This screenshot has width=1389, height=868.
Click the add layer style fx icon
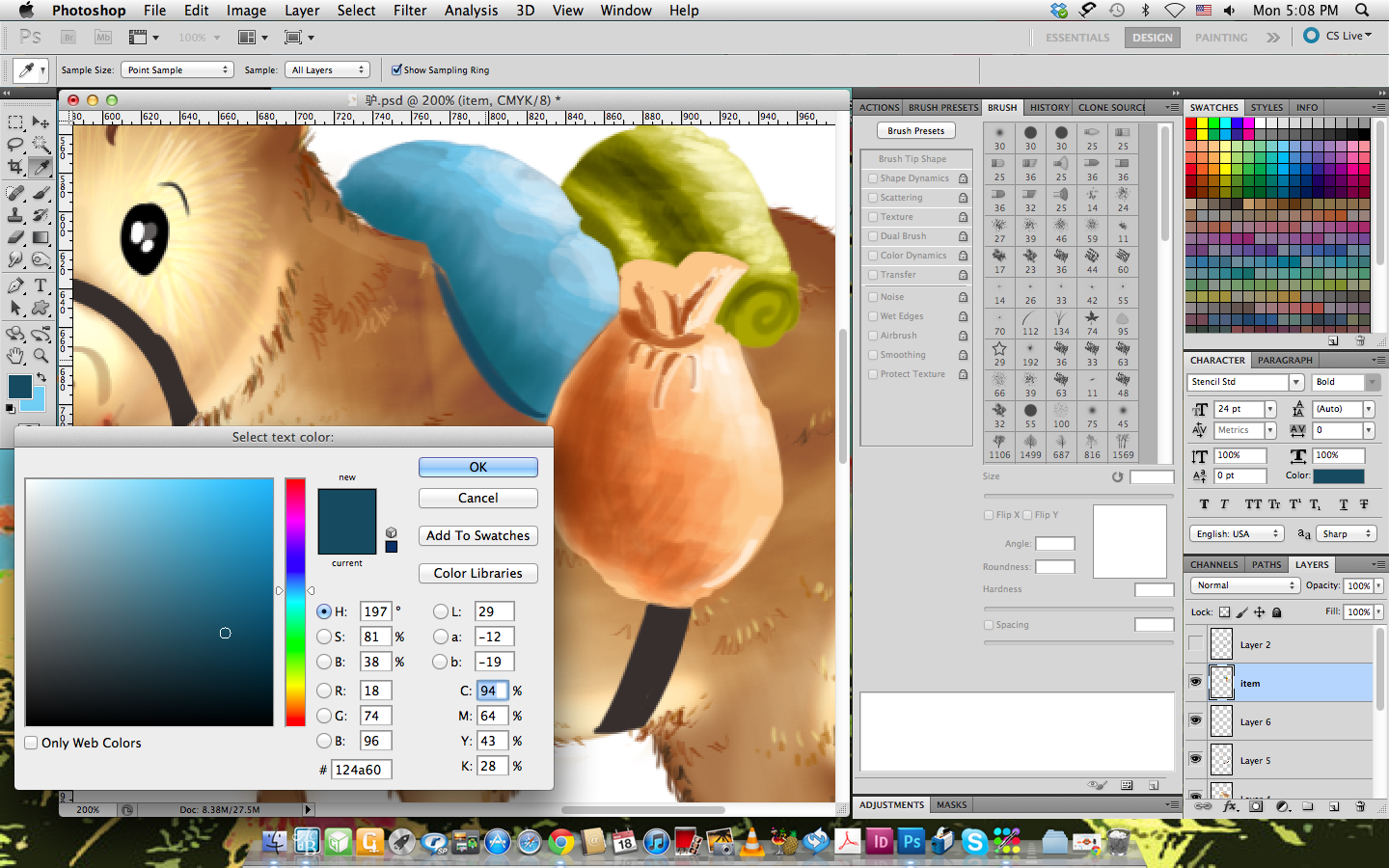[x=1230, y=806]
